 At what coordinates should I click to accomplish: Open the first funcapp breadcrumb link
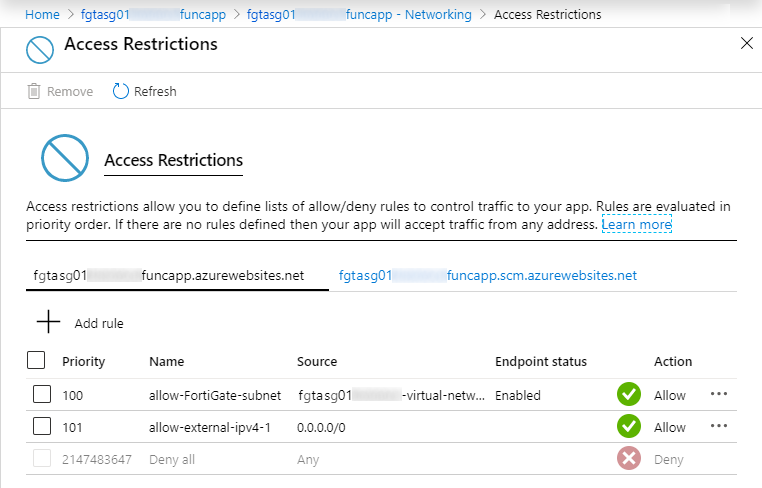(x=153, y=15)
